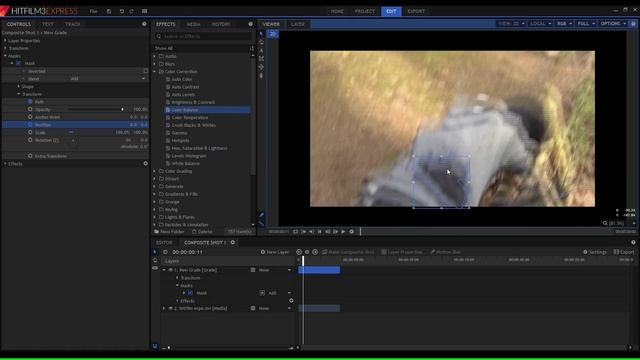The height and width of the screenshot is (360, 640).
Task: Toggle the Position keyframe circle
Action: pos(30,124)
